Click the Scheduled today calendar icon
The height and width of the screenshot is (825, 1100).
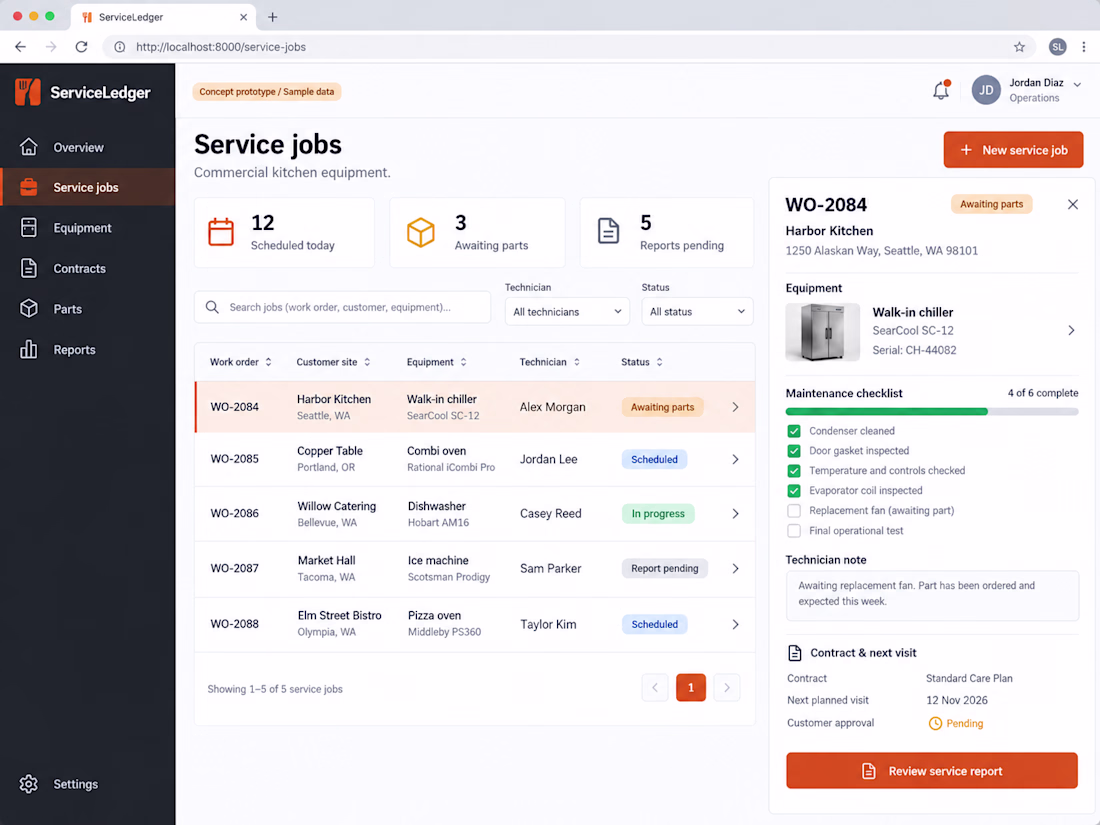[221, 232]
